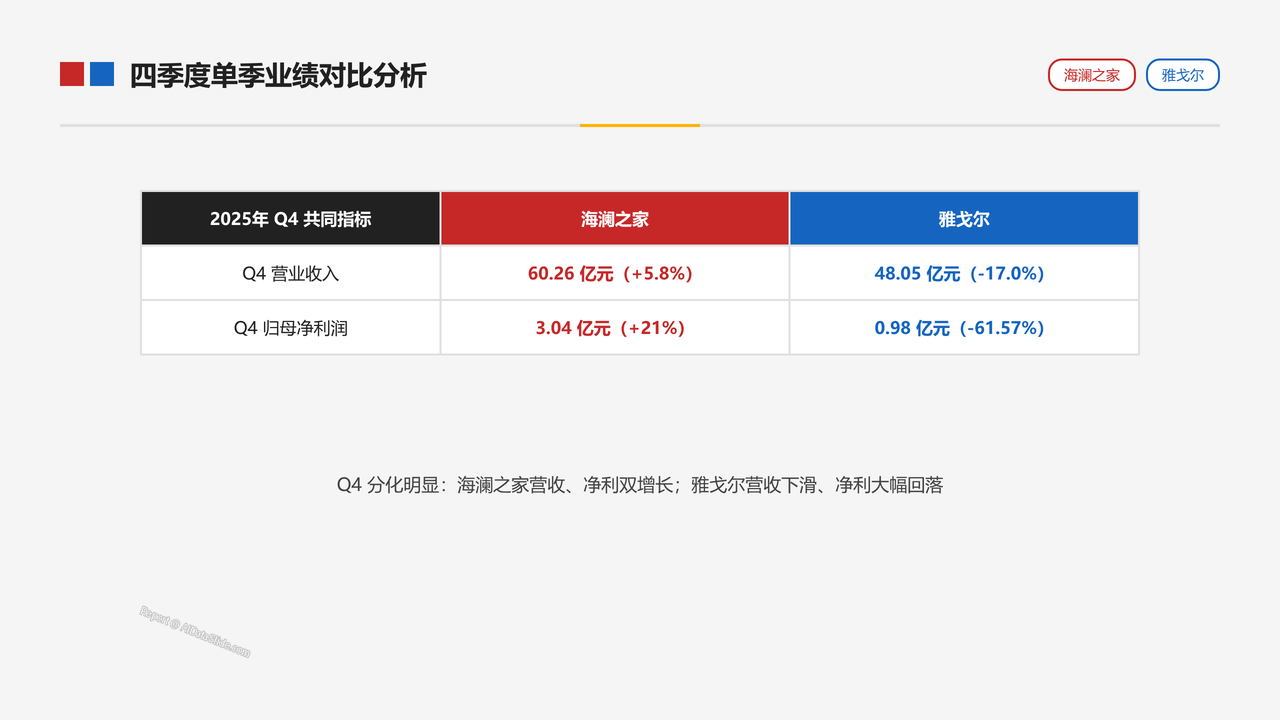The image size is (1280, 720).
Task: Click the 雅戈尔 blue pill tag
Action: pyautogui.click(x=1183, y=75)
